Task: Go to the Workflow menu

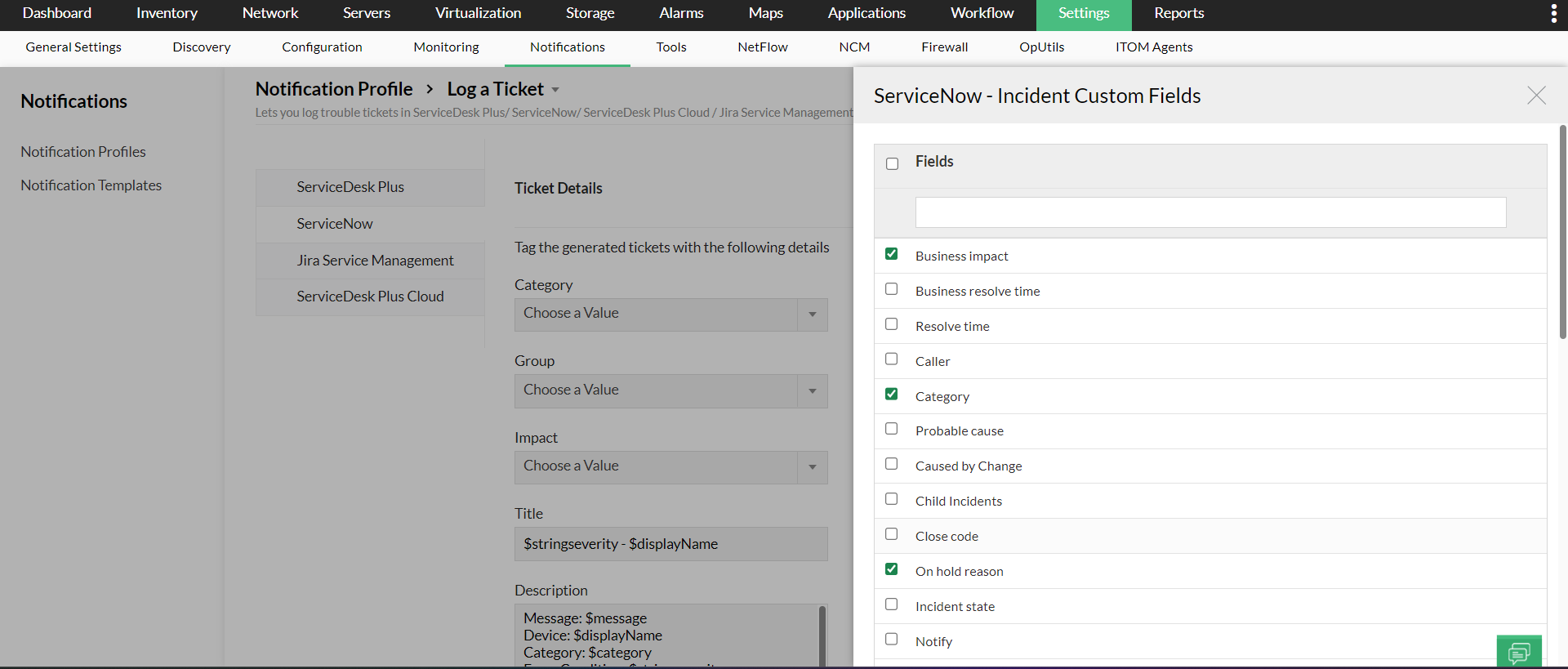Action: [x=982, y=13]
